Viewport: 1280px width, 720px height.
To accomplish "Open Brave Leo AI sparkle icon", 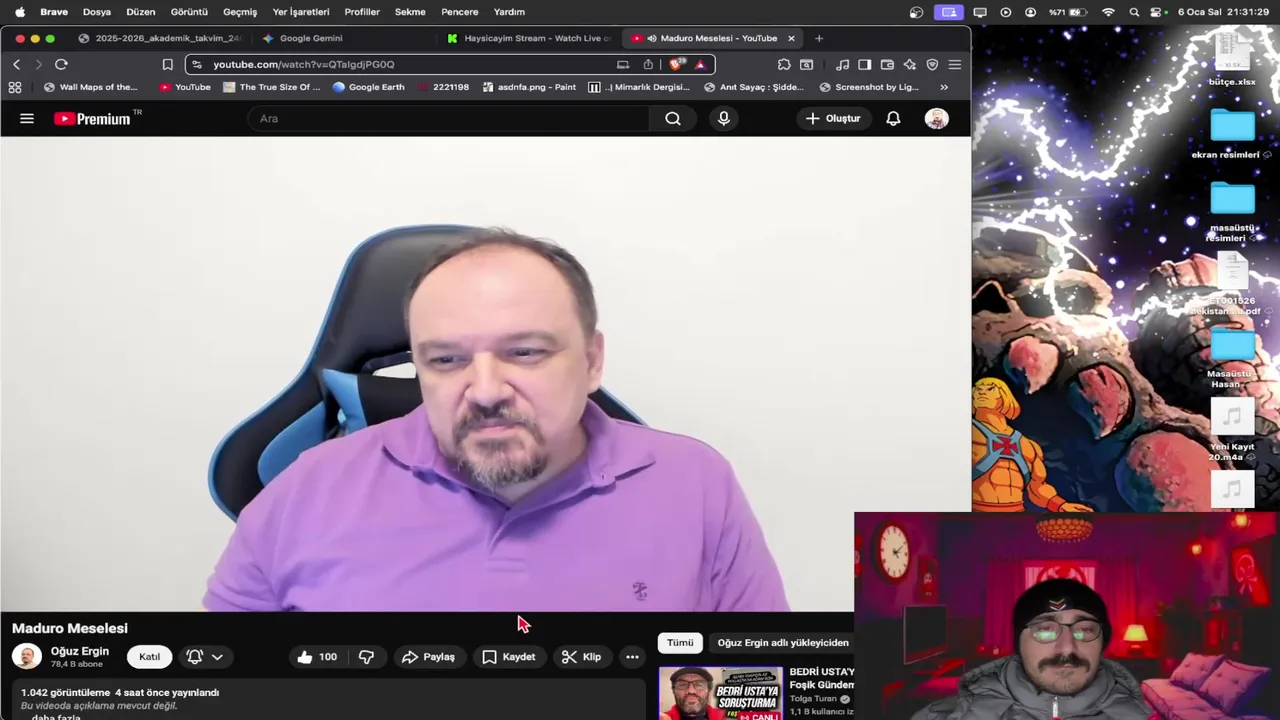I will click(909, 64).
